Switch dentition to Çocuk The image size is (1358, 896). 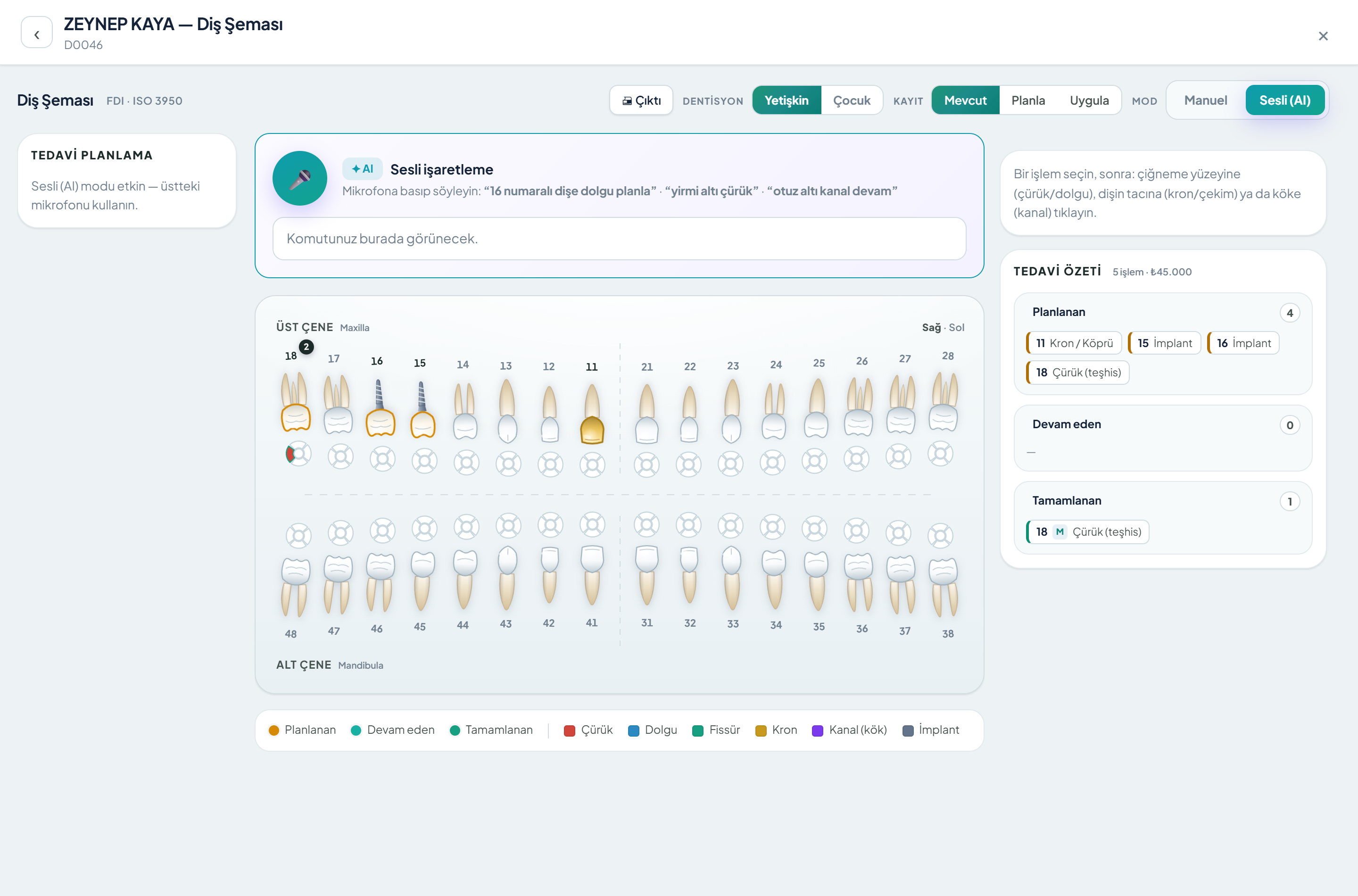coord(851,100)
